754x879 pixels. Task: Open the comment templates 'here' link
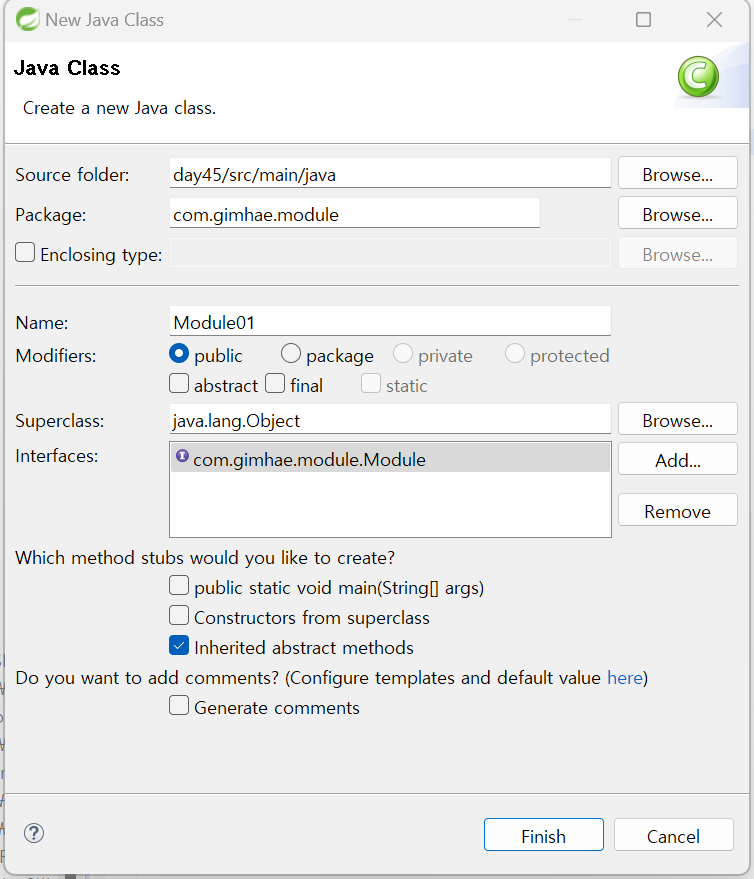[x=625, y=678]
